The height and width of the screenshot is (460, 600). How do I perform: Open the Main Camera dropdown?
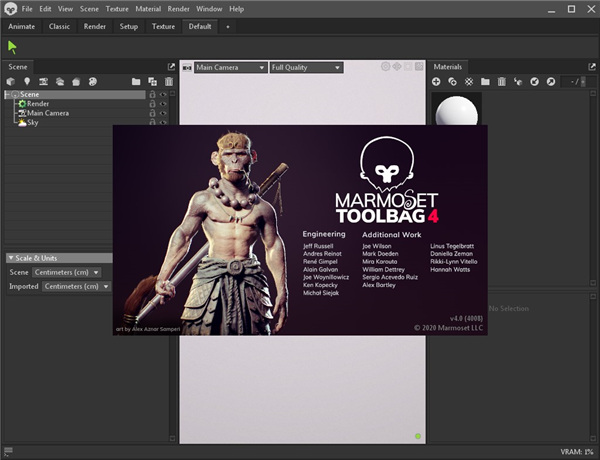point(229,68)
